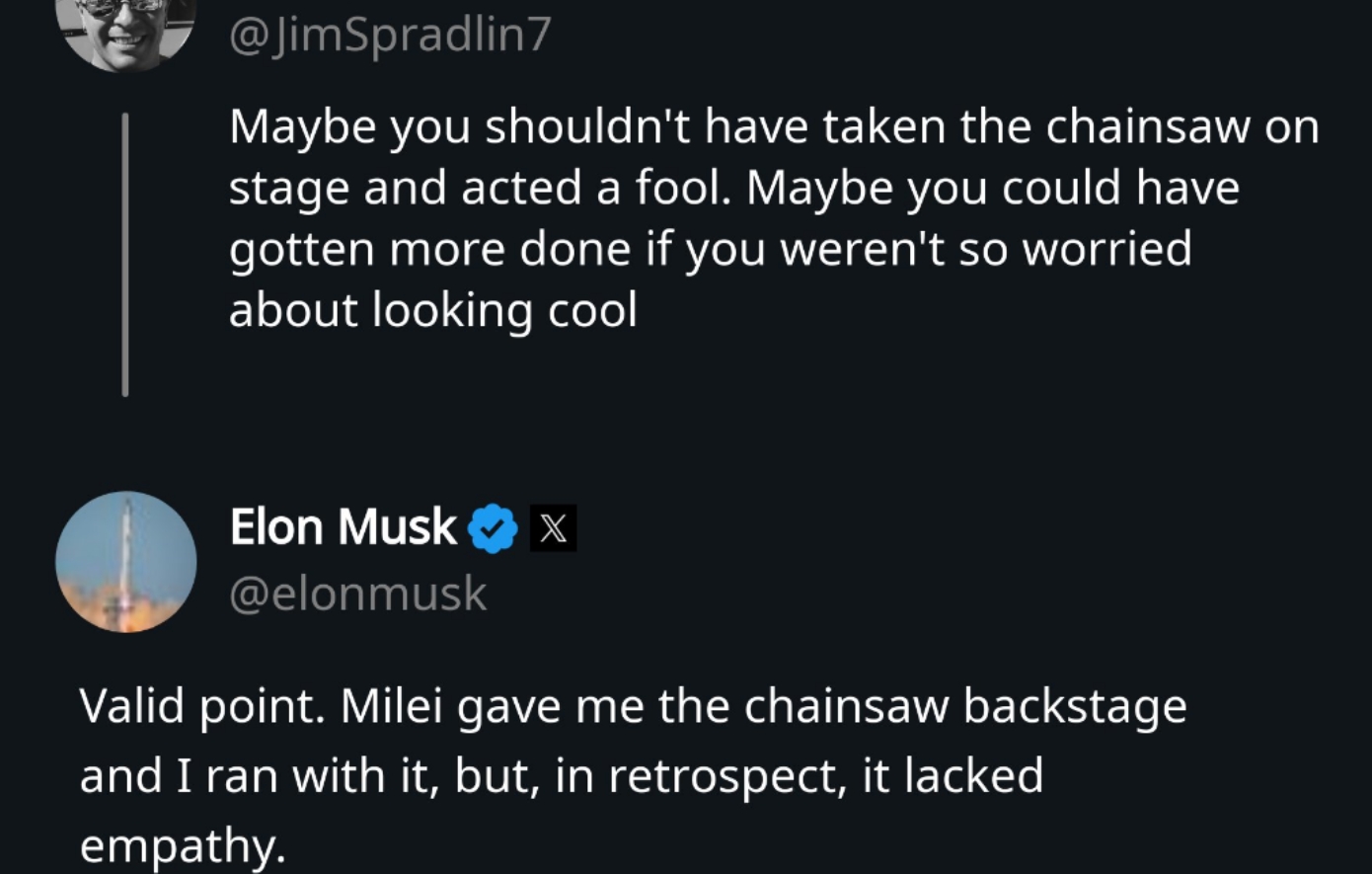Open the @JimSpradlin7 handle

coord(390,36)
